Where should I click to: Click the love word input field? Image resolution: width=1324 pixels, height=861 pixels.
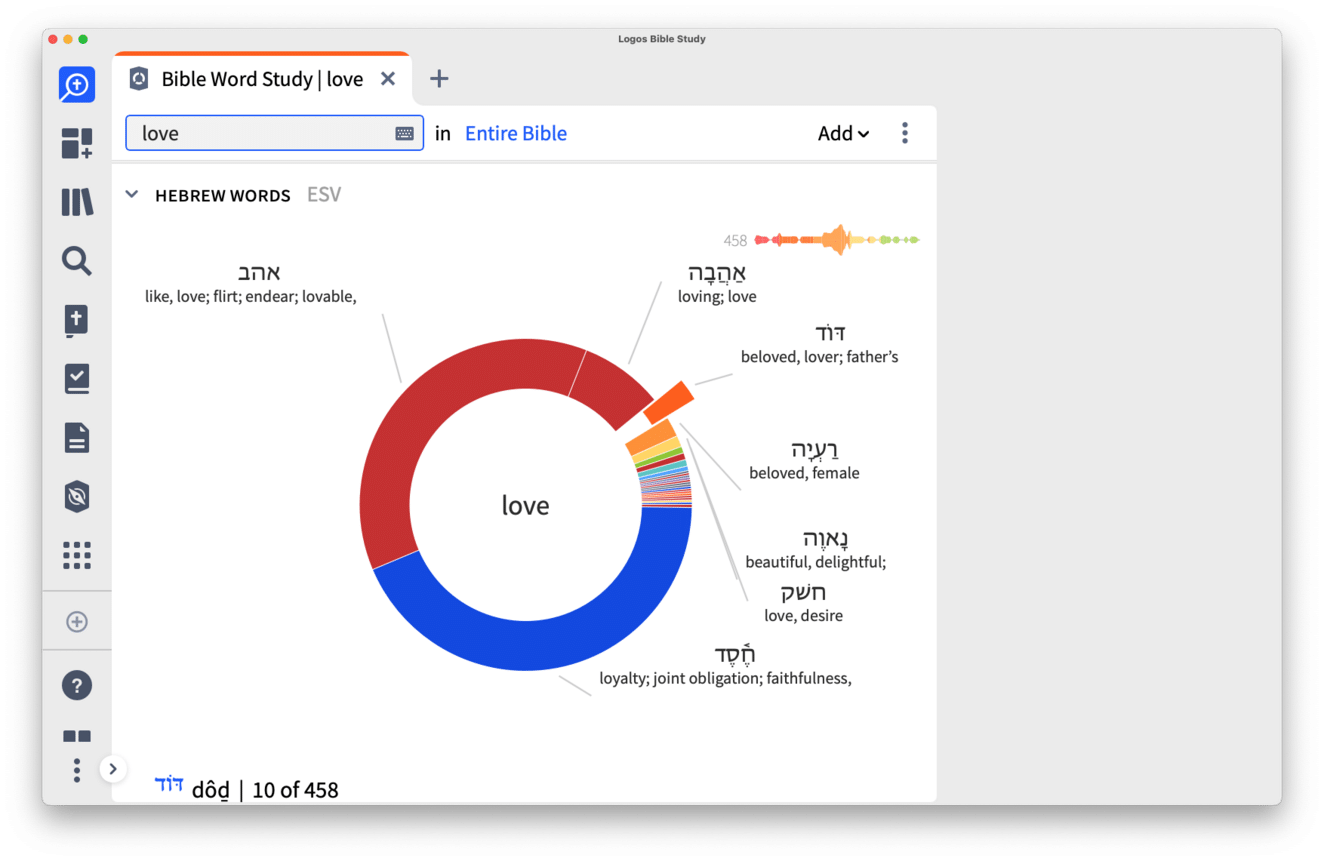click(260, 134)
